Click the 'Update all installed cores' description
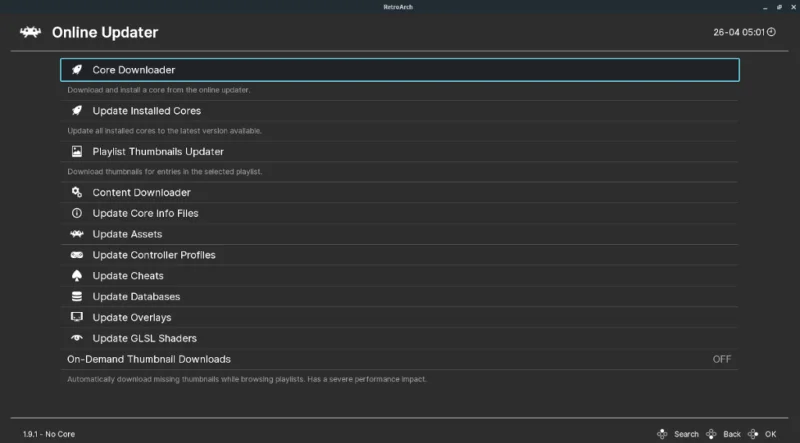 tap(164, 131)
